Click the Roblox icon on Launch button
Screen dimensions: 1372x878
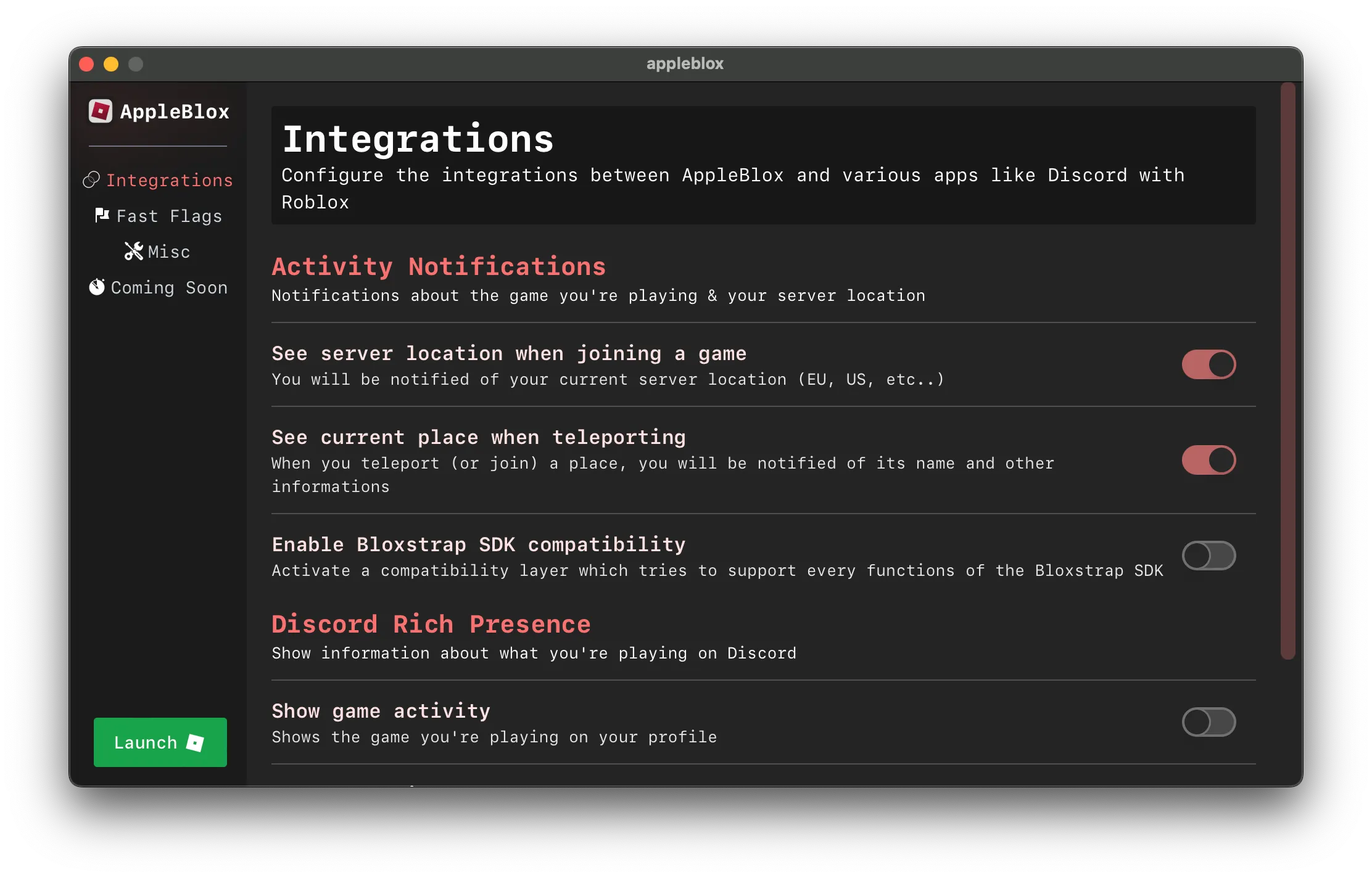(x=196, y=742)
